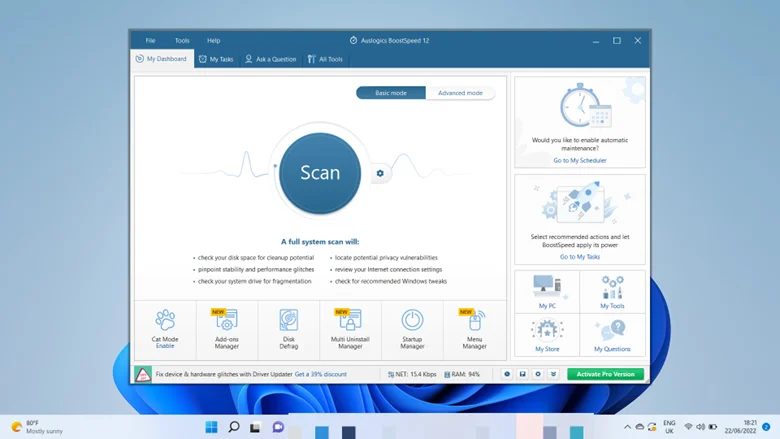
Task: Open My Questions section
Action: pyautogui.click(x=612, y=336)
